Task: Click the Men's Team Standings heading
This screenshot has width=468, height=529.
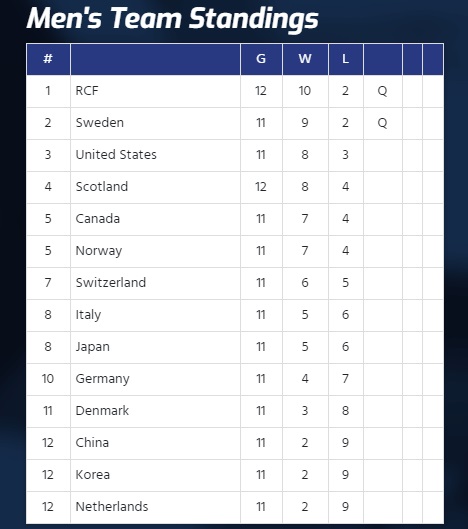Action: pos(172,19)
